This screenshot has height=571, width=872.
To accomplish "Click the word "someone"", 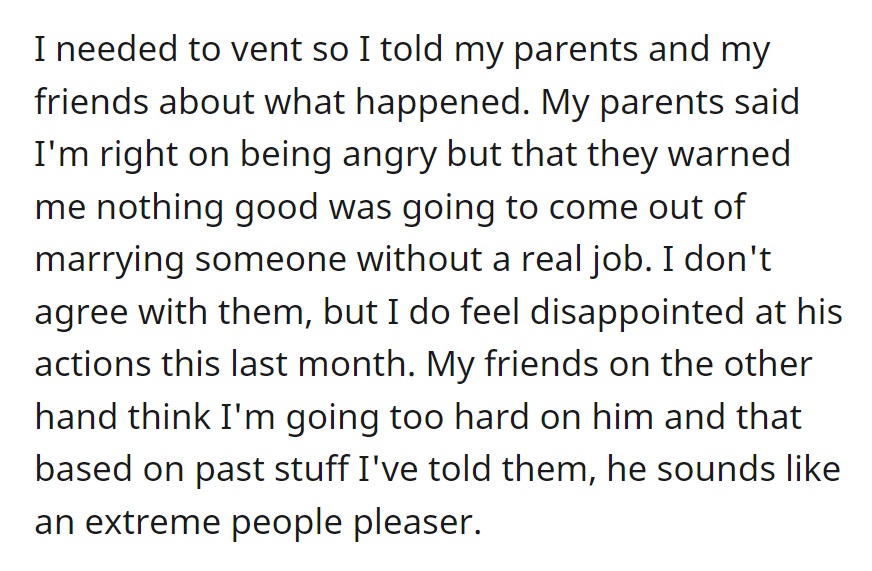I will [x=270, y=260].
